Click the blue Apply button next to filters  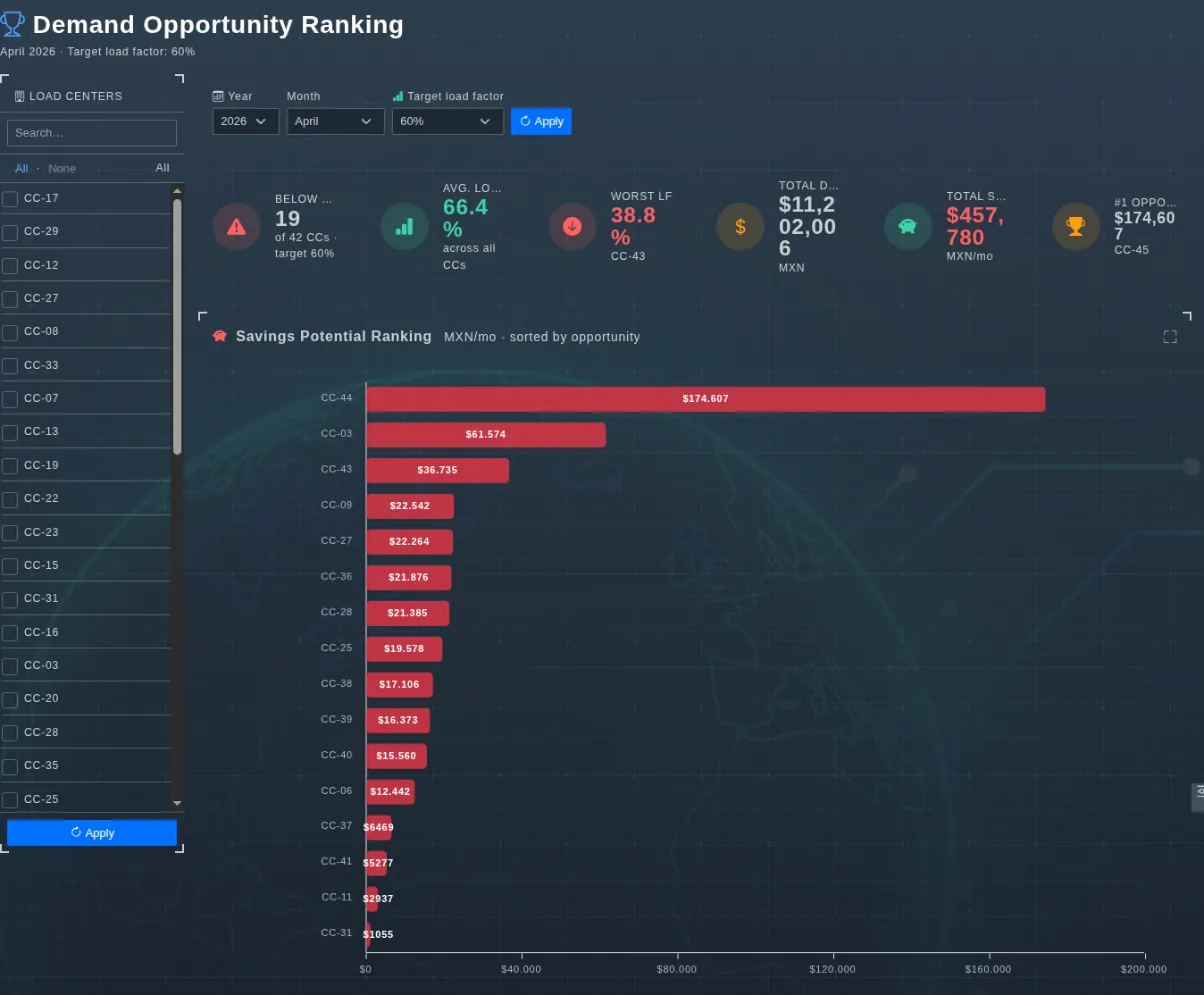pyautogui.click(x=541, y=121)
